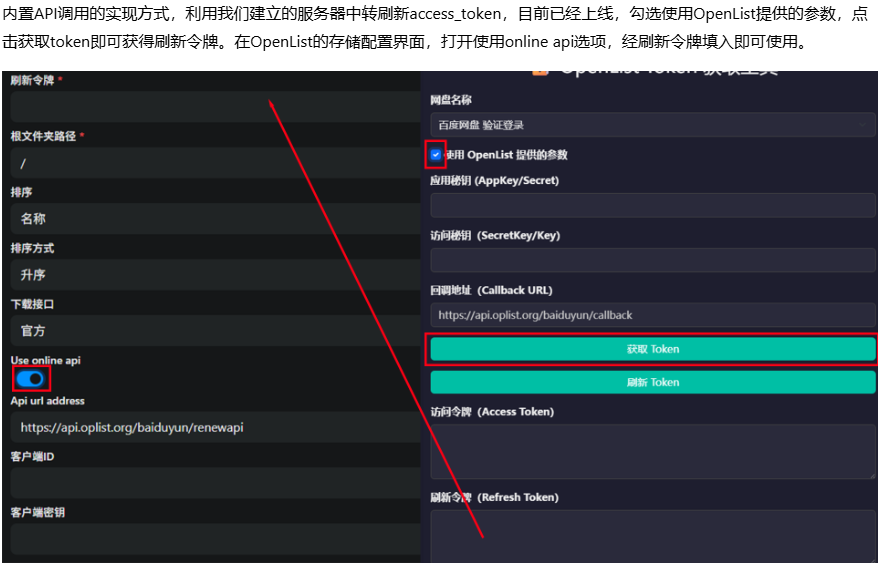Click the 根文件夹路径 field containing a slash
Image resolution: width=885 pixels, height=569 pixels.
click(214, 163)
